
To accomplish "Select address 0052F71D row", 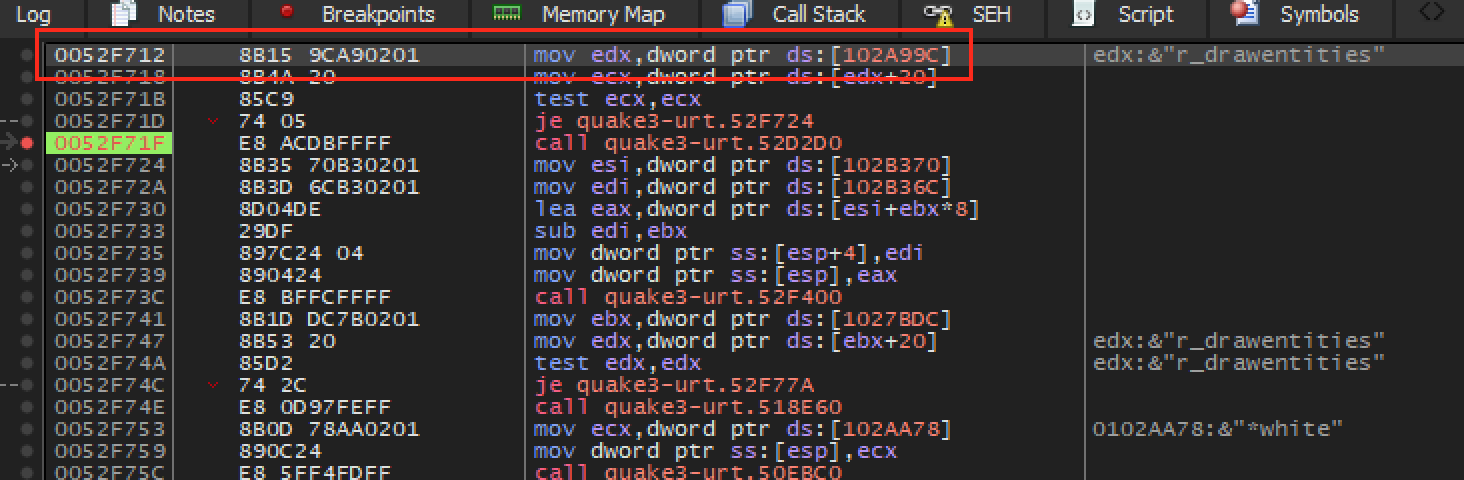I will click(x=110, y=121).
